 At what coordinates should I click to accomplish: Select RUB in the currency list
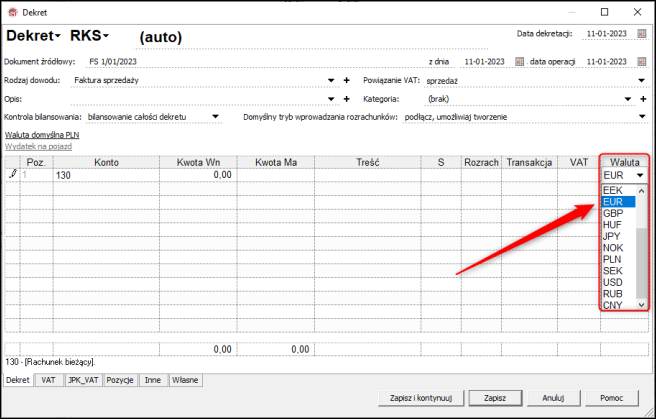[x=618, y=294]
